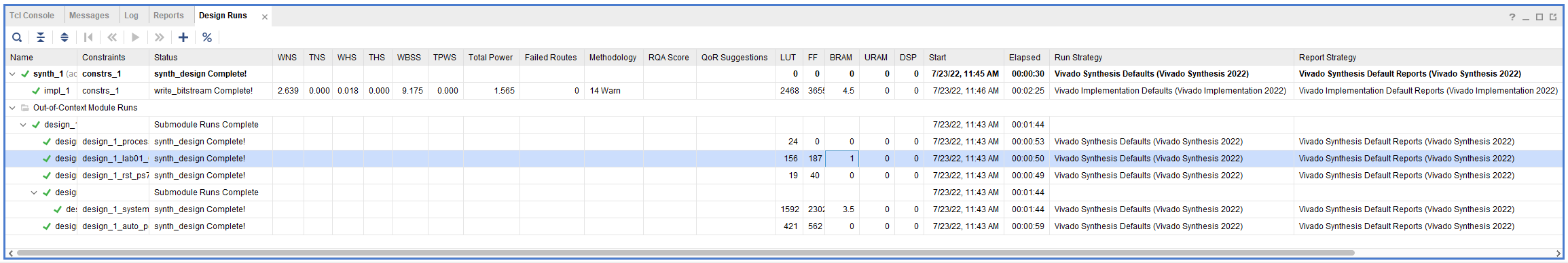Sort by LUT column header
This screenshot has height=263, width=1568.
pyautogui.click(x=788, y=58)
